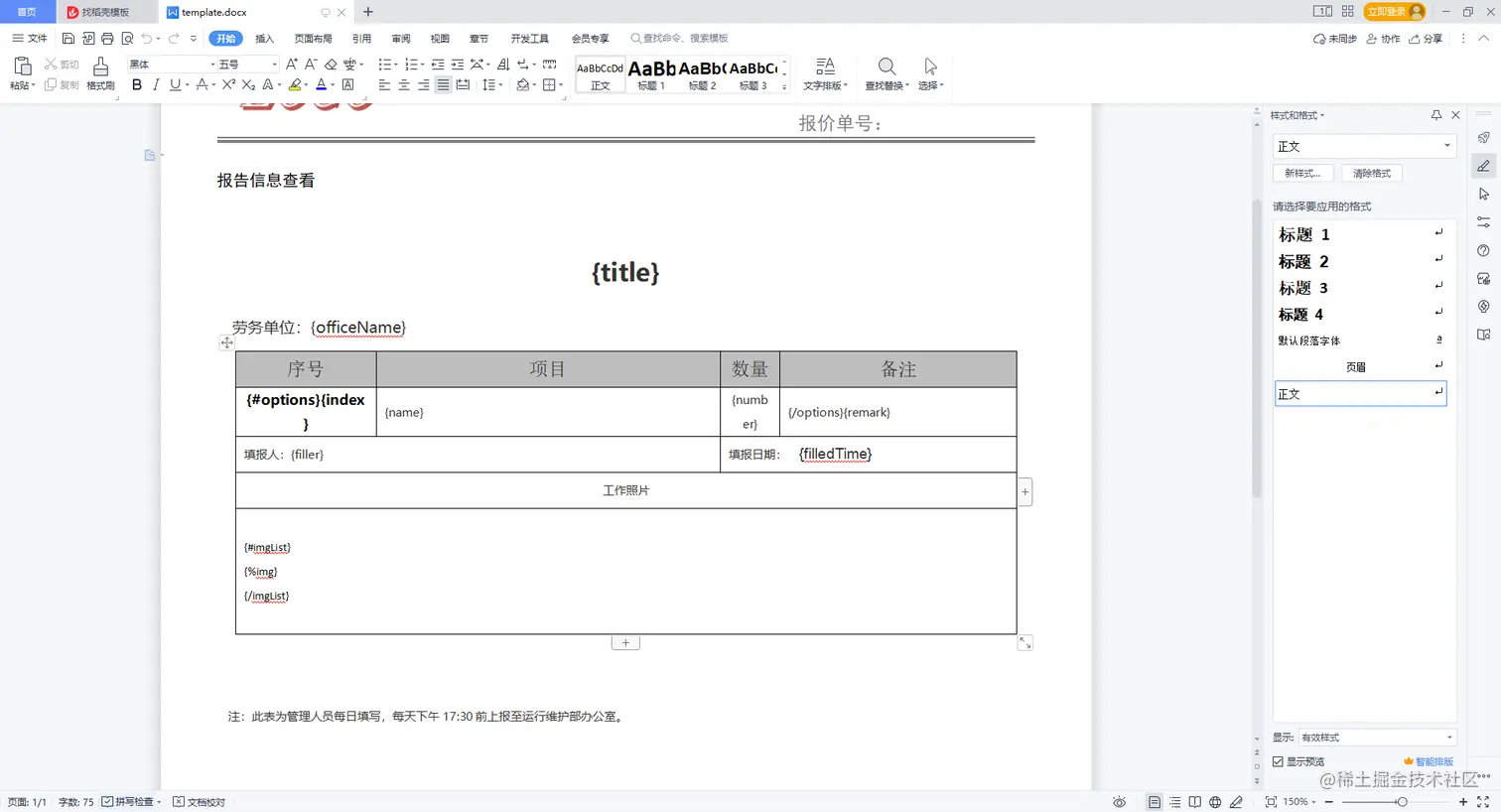Expand the styles gallery more arrow
1501x812 pixels.
pos(784,87)
